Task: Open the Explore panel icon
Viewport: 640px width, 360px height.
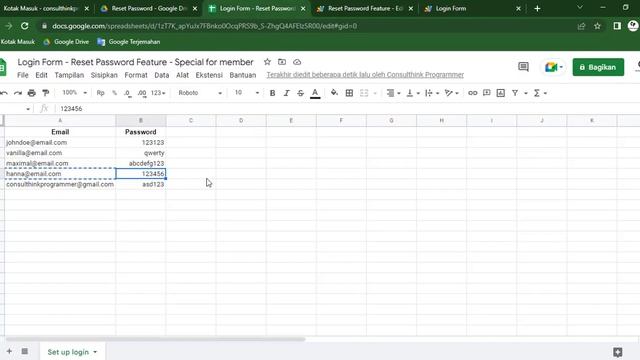Action: (x=618, y=352)
